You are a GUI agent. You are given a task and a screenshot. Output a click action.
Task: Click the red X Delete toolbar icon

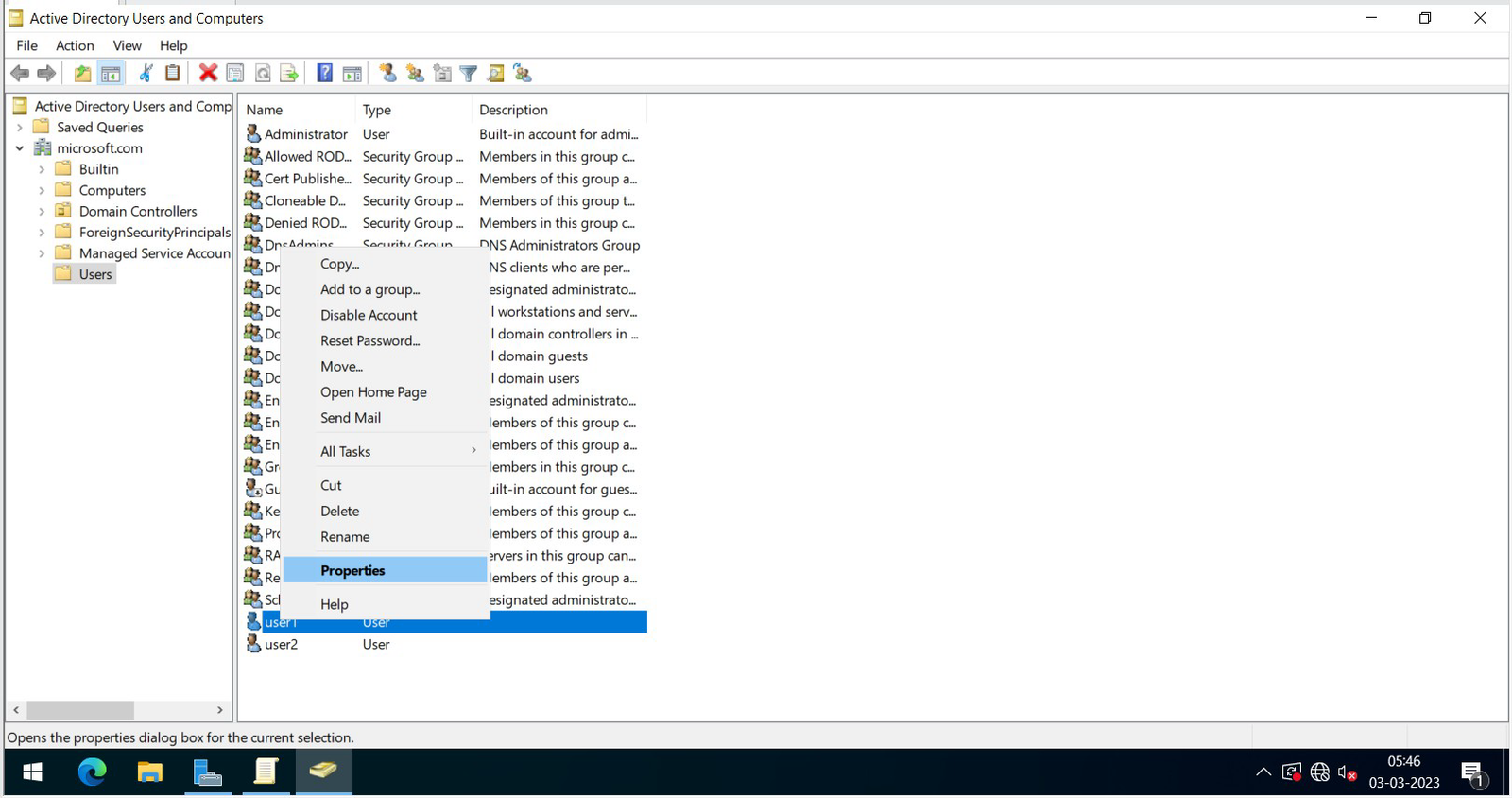tap(208, 73)
